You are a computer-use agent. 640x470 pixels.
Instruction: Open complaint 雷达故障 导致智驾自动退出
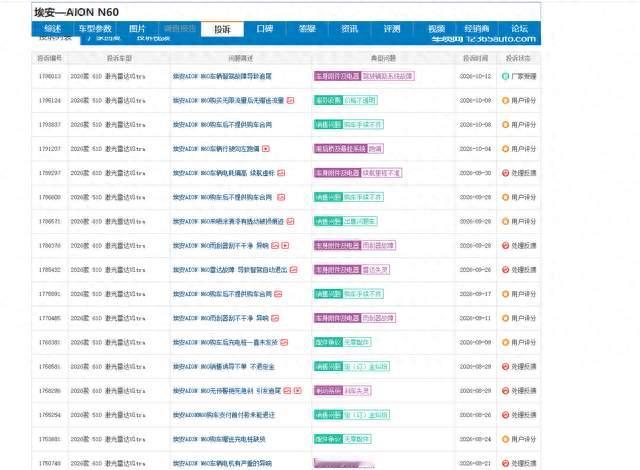click(230, 270)
